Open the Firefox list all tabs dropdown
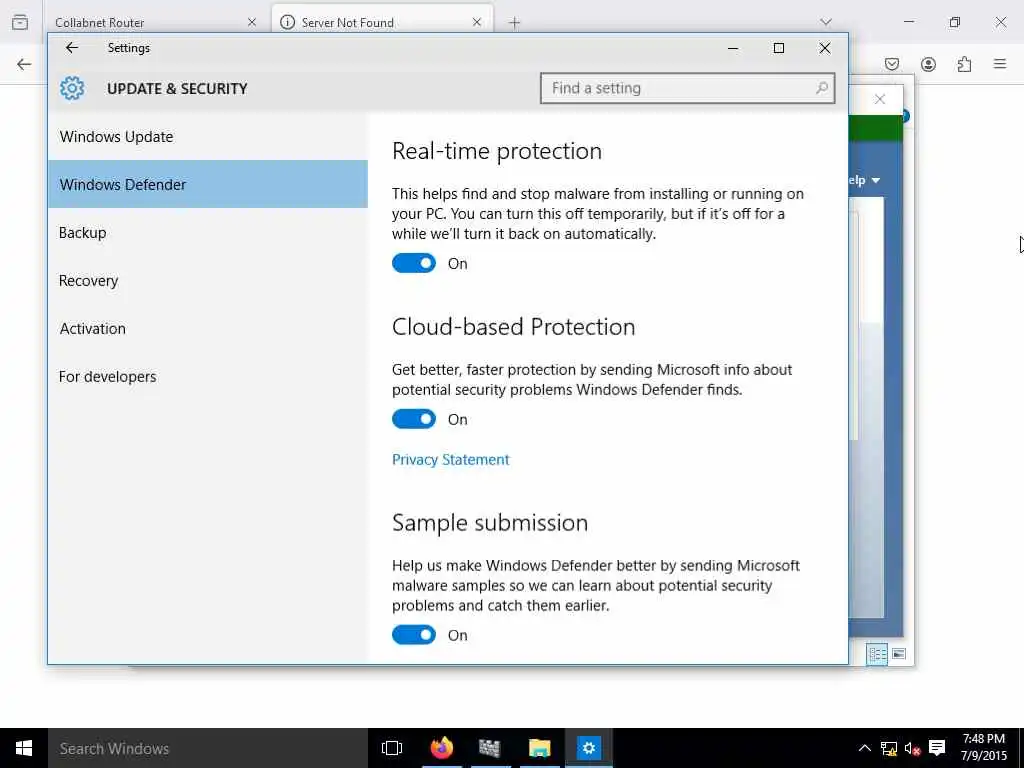Image resolution: width=1024 pixels, height=768 pixels. coord(826,22)
